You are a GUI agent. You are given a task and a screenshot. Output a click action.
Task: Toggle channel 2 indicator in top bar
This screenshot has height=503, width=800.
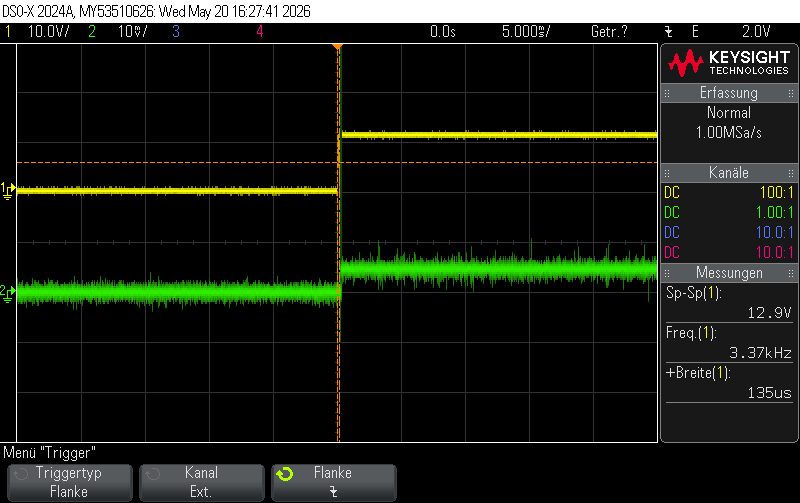coord(117,32)
